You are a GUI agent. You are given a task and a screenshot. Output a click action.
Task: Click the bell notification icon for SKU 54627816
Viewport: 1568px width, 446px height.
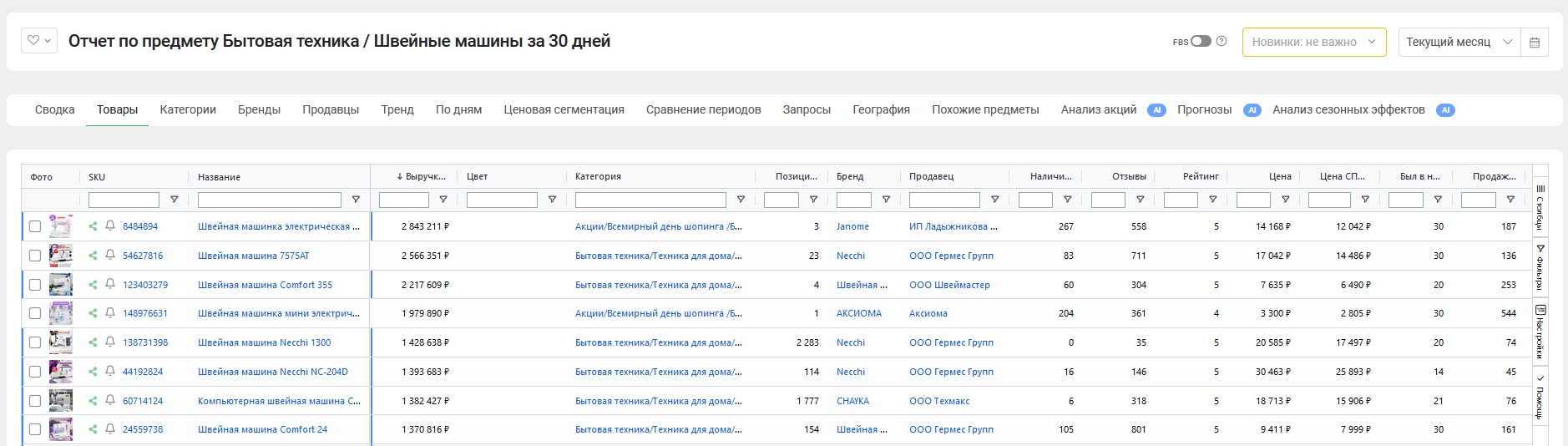109,256
